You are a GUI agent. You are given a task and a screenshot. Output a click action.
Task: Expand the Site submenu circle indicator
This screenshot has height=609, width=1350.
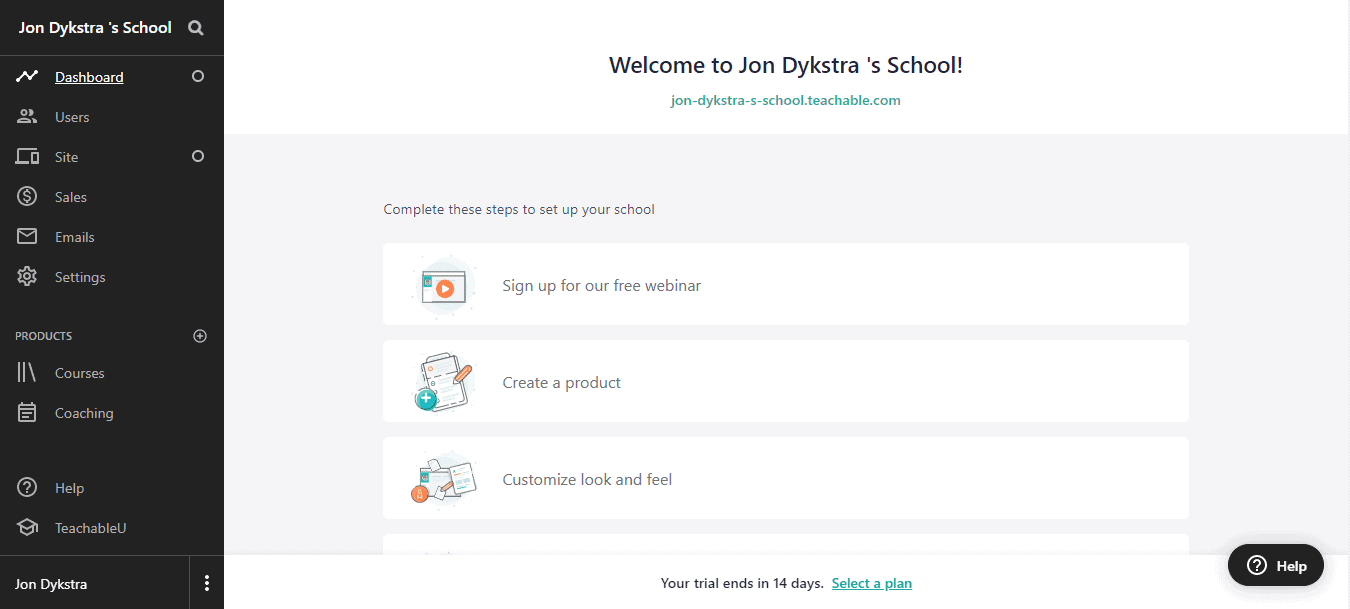point(198,156)
